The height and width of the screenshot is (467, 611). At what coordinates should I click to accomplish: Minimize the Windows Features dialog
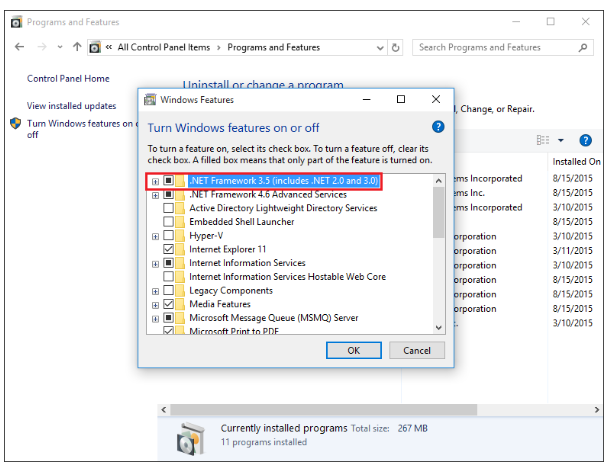tap(367, 99)
